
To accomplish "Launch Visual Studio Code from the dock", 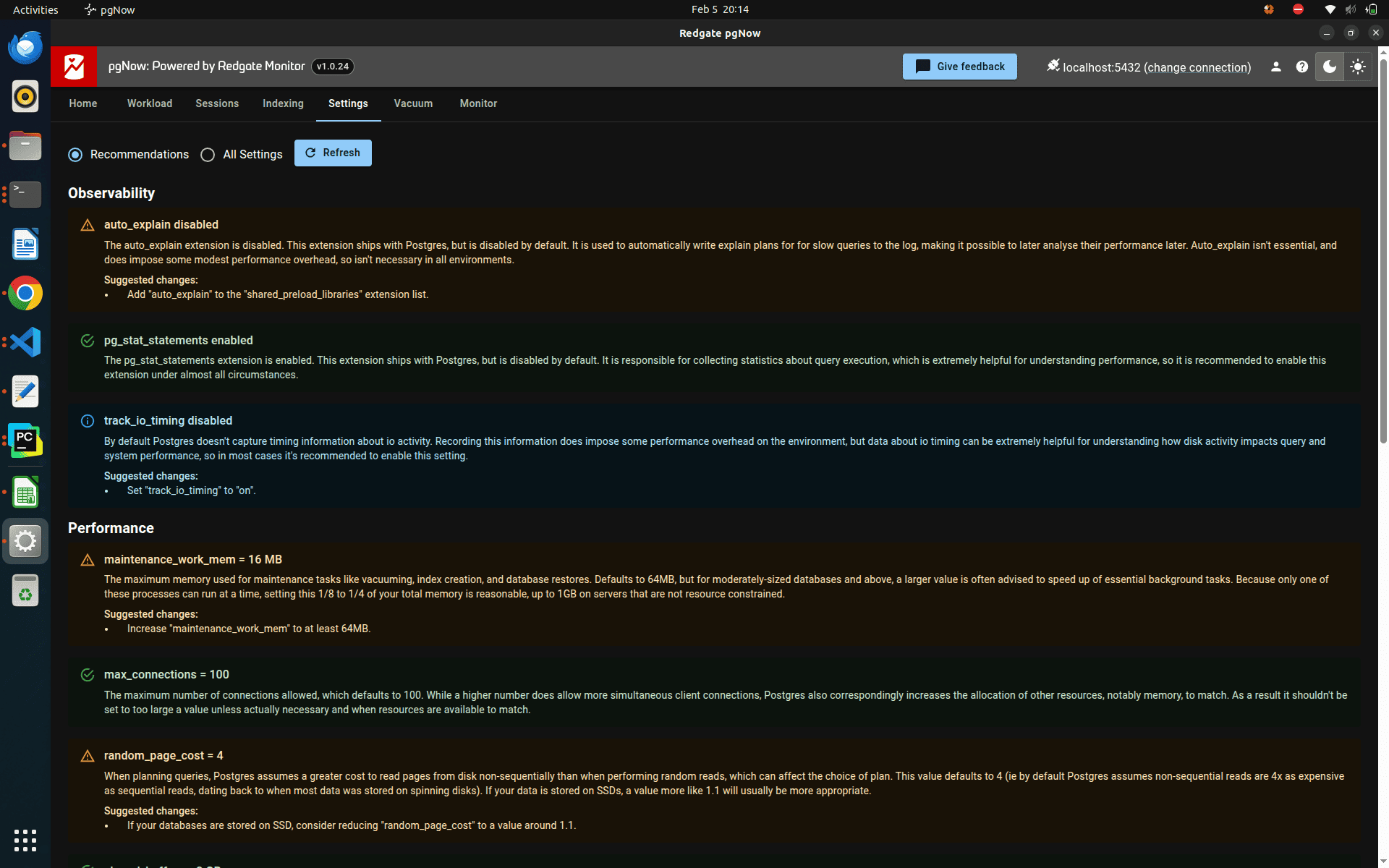I will (25, 342).
